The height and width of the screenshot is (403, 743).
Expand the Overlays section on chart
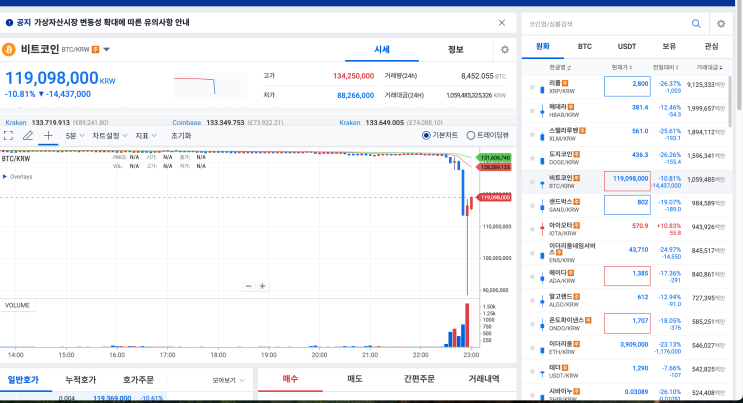click(18, 176)
